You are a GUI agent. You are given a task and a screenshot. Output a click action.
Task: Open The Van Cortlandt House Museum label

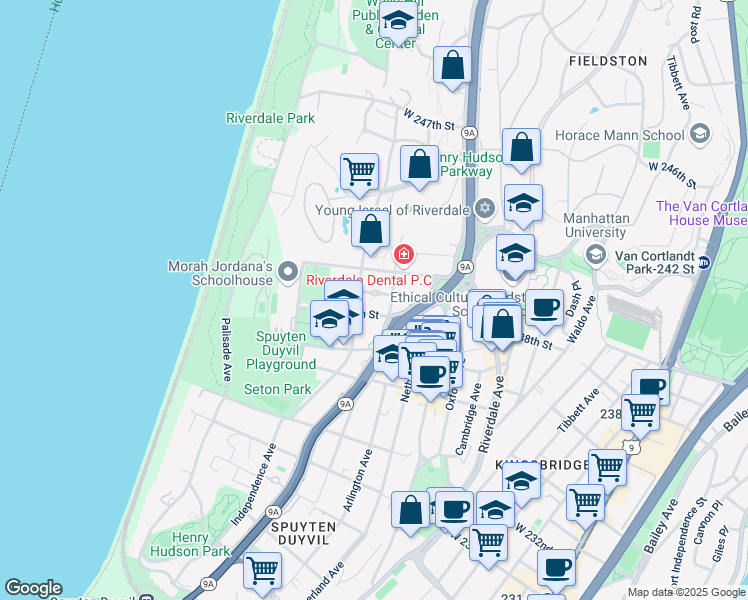[702, 213]
